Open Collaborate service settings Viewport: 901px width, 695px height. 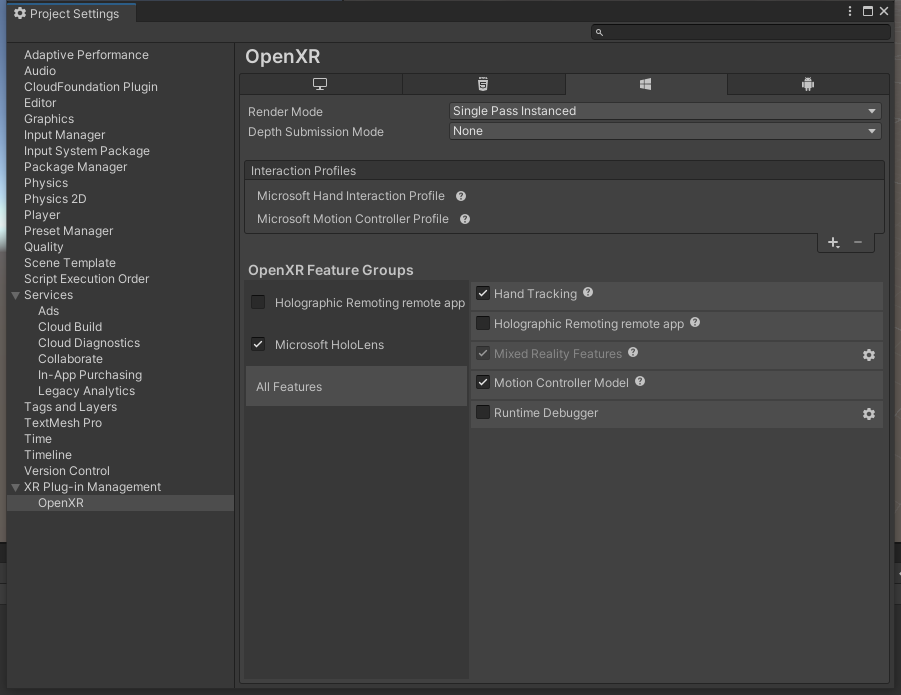[x=70, y=359]
